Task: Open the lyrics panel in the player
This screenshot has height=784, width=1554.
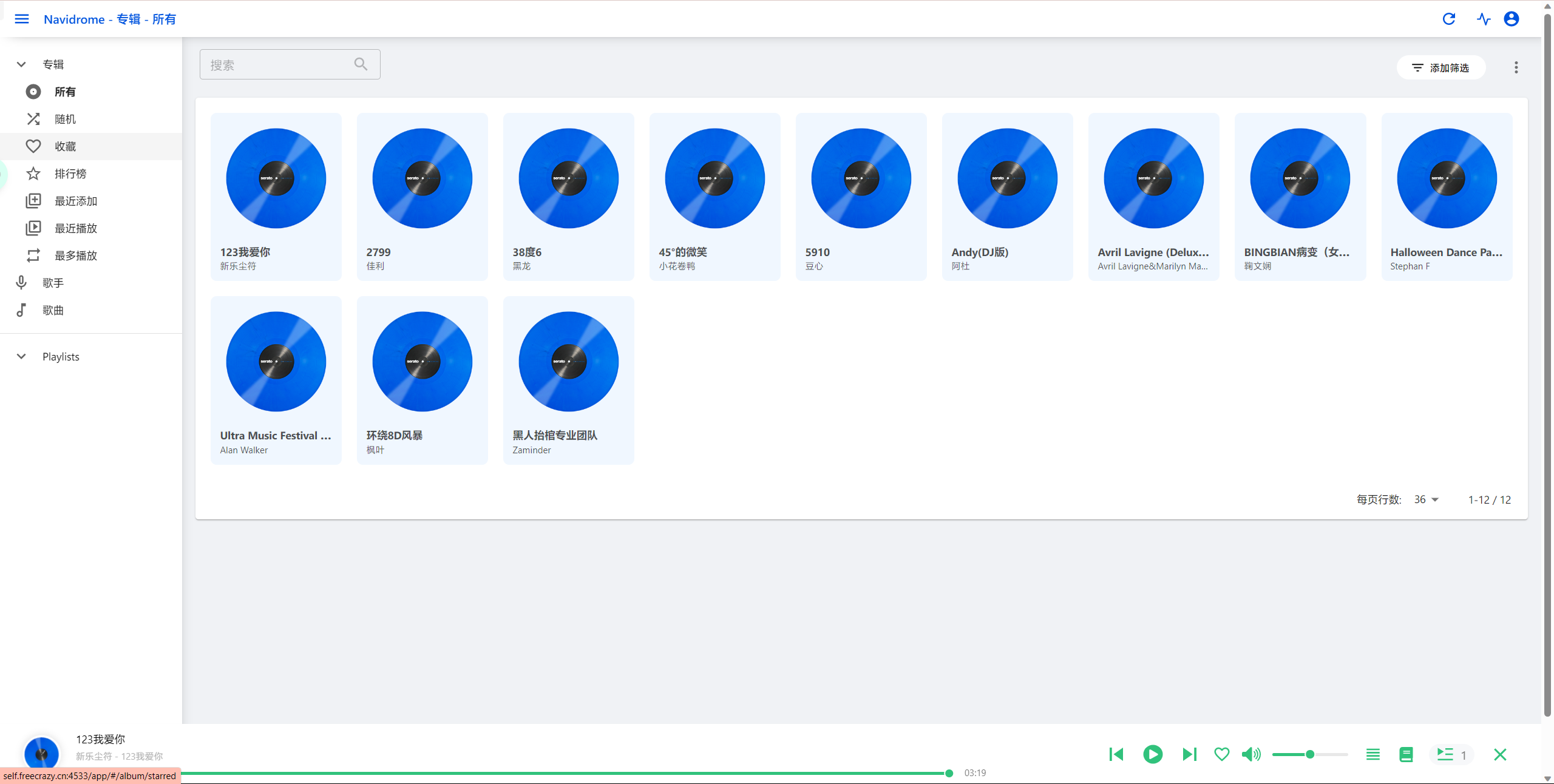Action: [1406, 754]
